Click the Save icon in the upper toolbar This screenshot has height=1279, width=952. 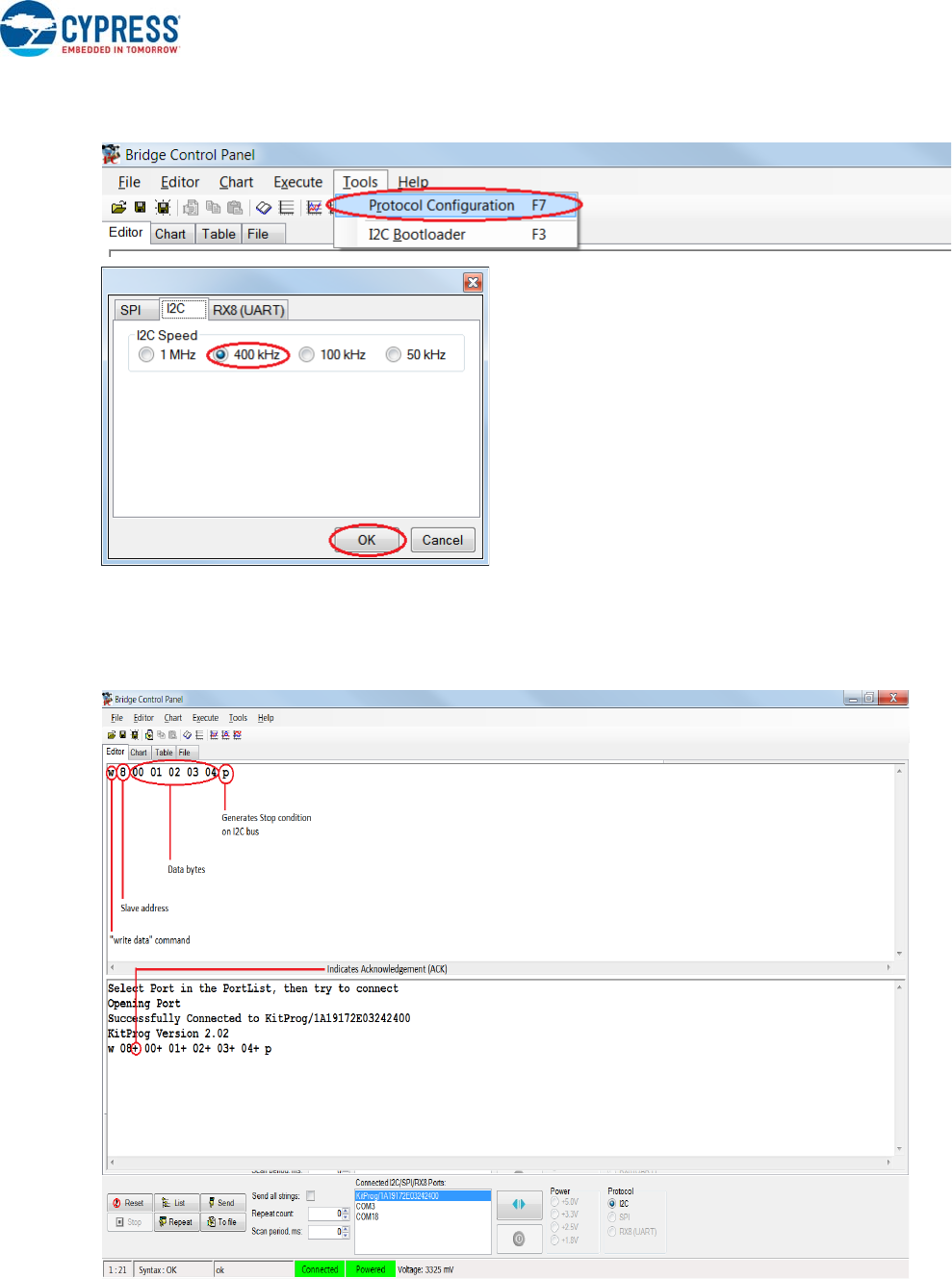point(141,208)
